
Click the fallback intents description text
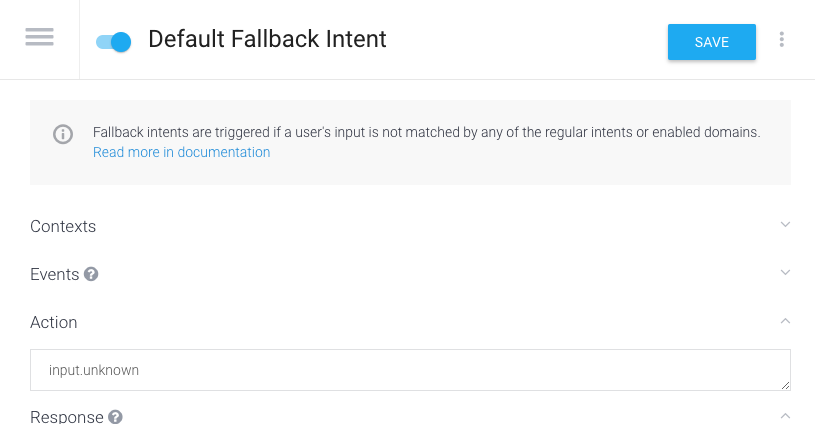426,132
